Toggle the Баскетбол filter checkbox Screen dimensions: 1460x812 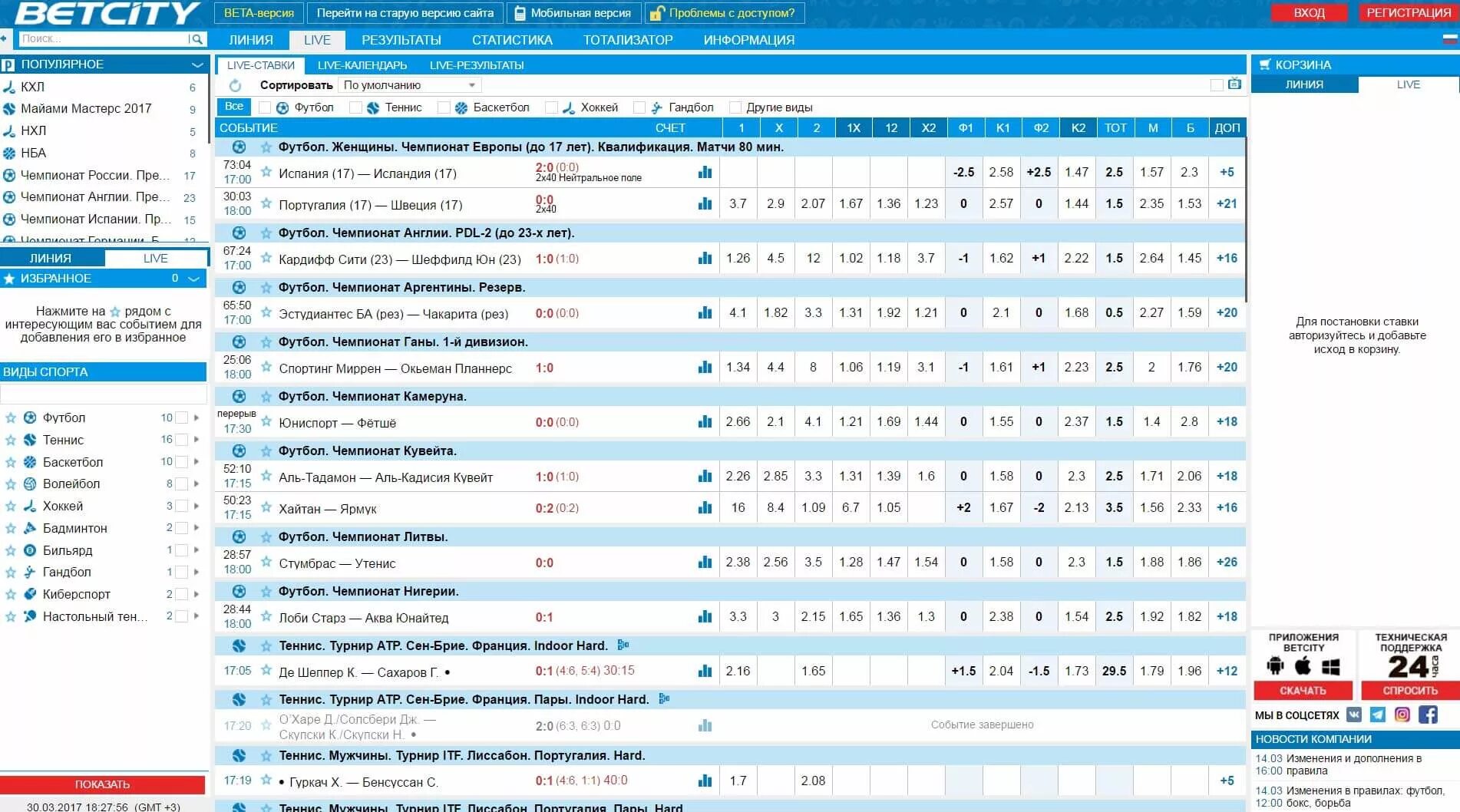tap(444, 107)
